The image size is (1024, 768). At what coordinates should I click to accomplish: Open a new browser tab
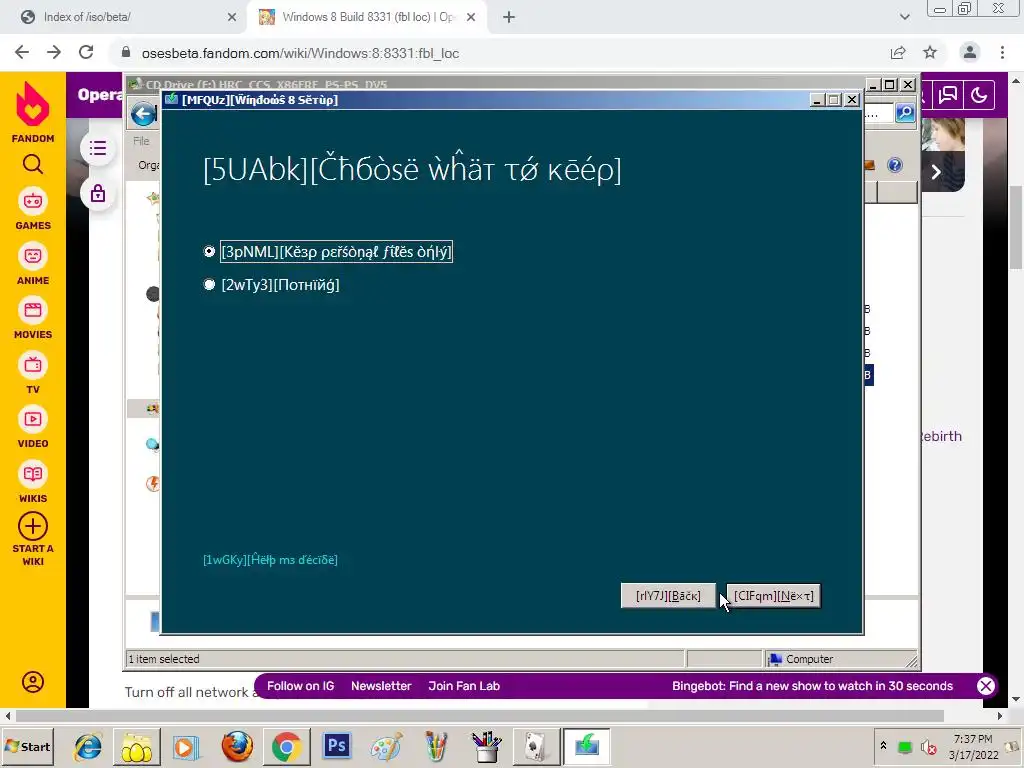(509, 17)
